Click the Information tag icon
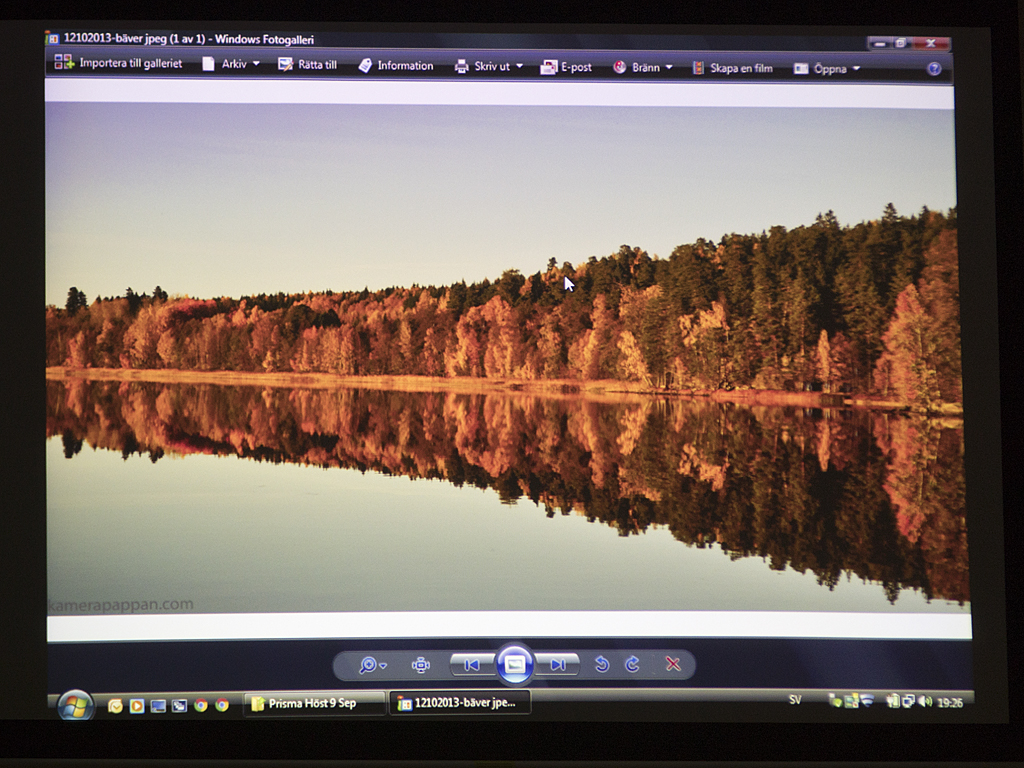The image size is (1024, 768). coord(365,65)
